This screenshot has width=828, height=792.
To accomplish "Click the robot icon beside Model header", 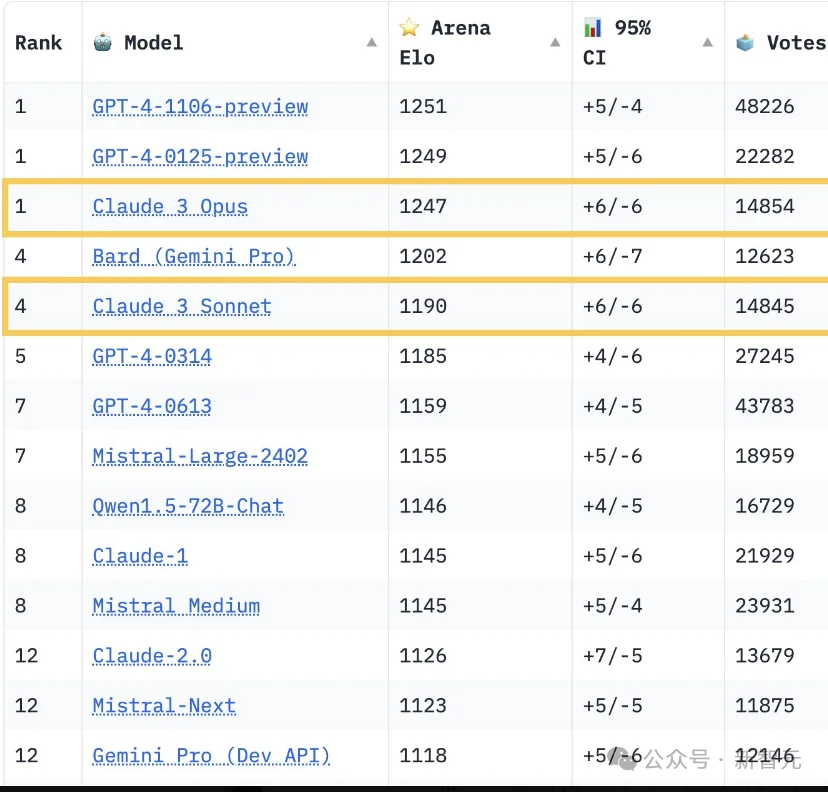I will [102, 42].
